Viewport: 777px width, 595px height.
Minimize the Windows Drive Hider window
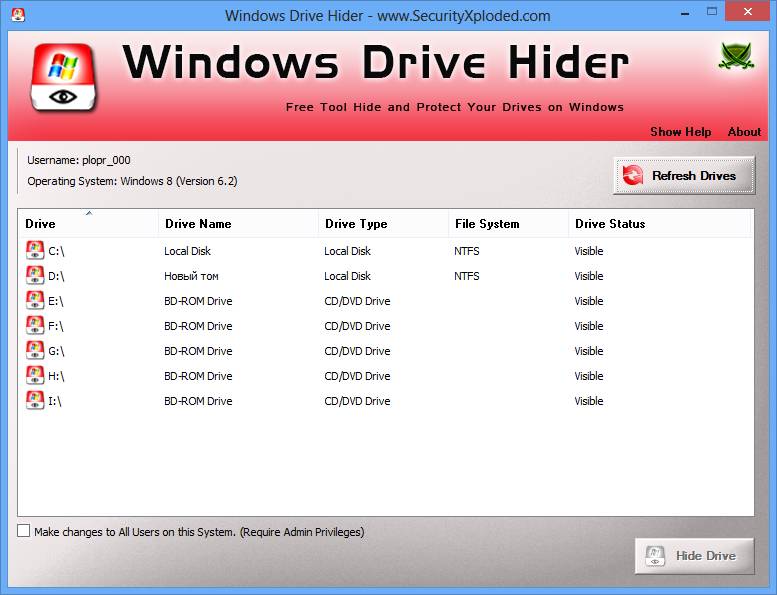685,12
